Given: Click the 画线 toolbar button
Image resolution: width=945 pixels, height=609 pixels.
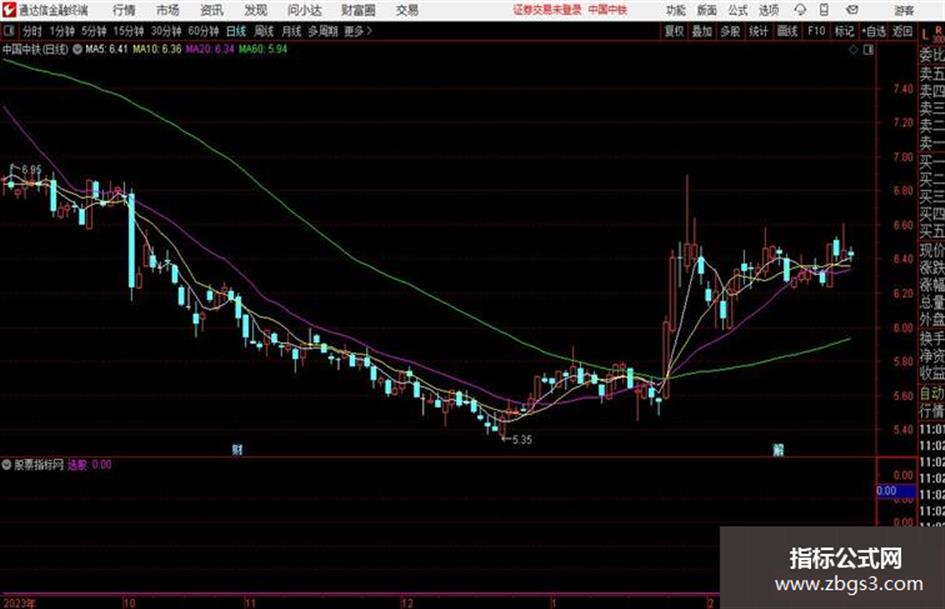Looking at the screenshot, I should point(787,31).
